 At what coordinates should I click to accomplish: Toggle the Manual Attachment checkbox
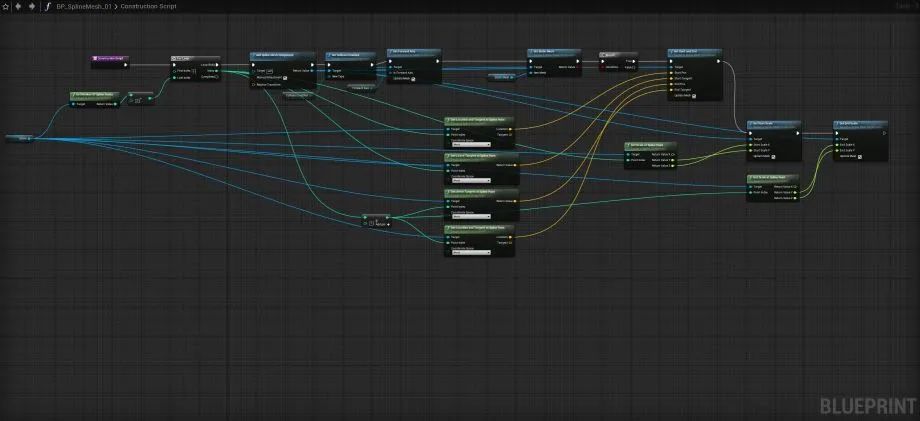pyautogui.click(x=285, y=77)
